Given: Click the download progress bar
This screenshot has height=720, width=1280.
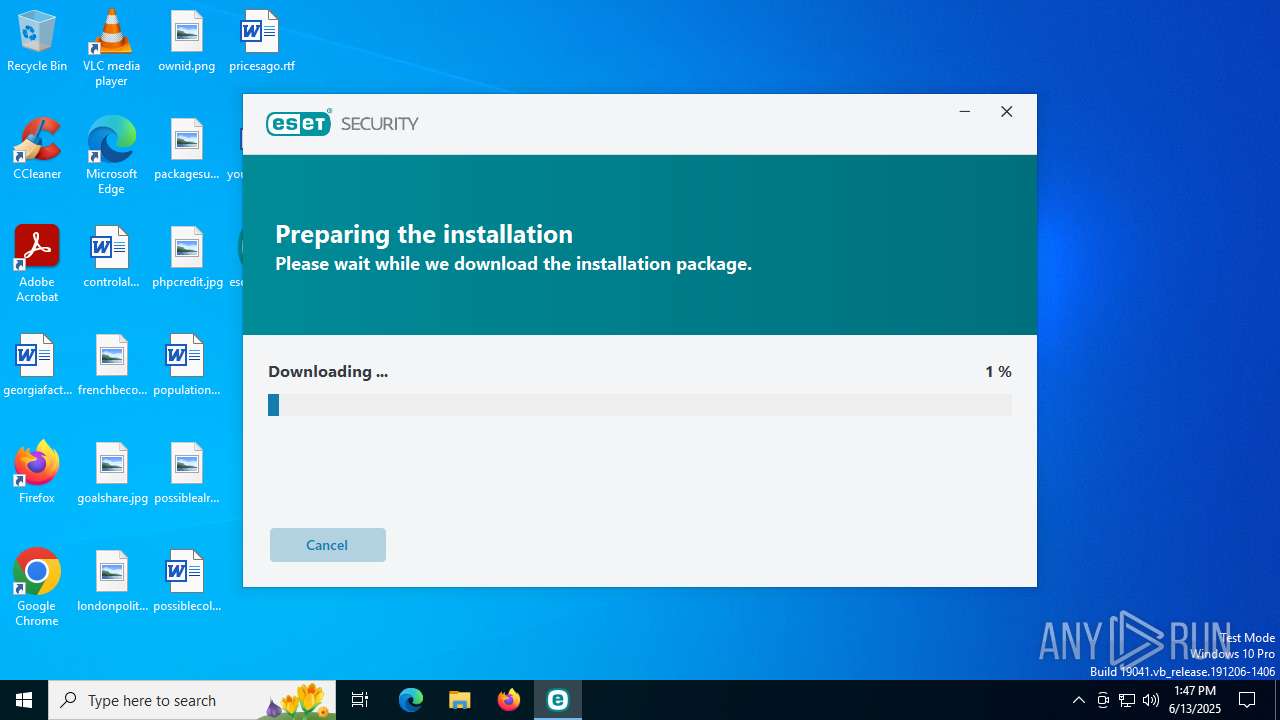Looking at the screenshot, I should [640, 405].
